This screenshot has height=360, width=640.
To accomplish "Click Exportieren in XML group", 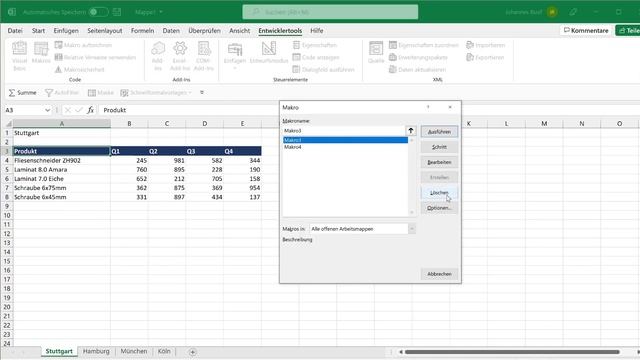I will [x=485, y=57].
